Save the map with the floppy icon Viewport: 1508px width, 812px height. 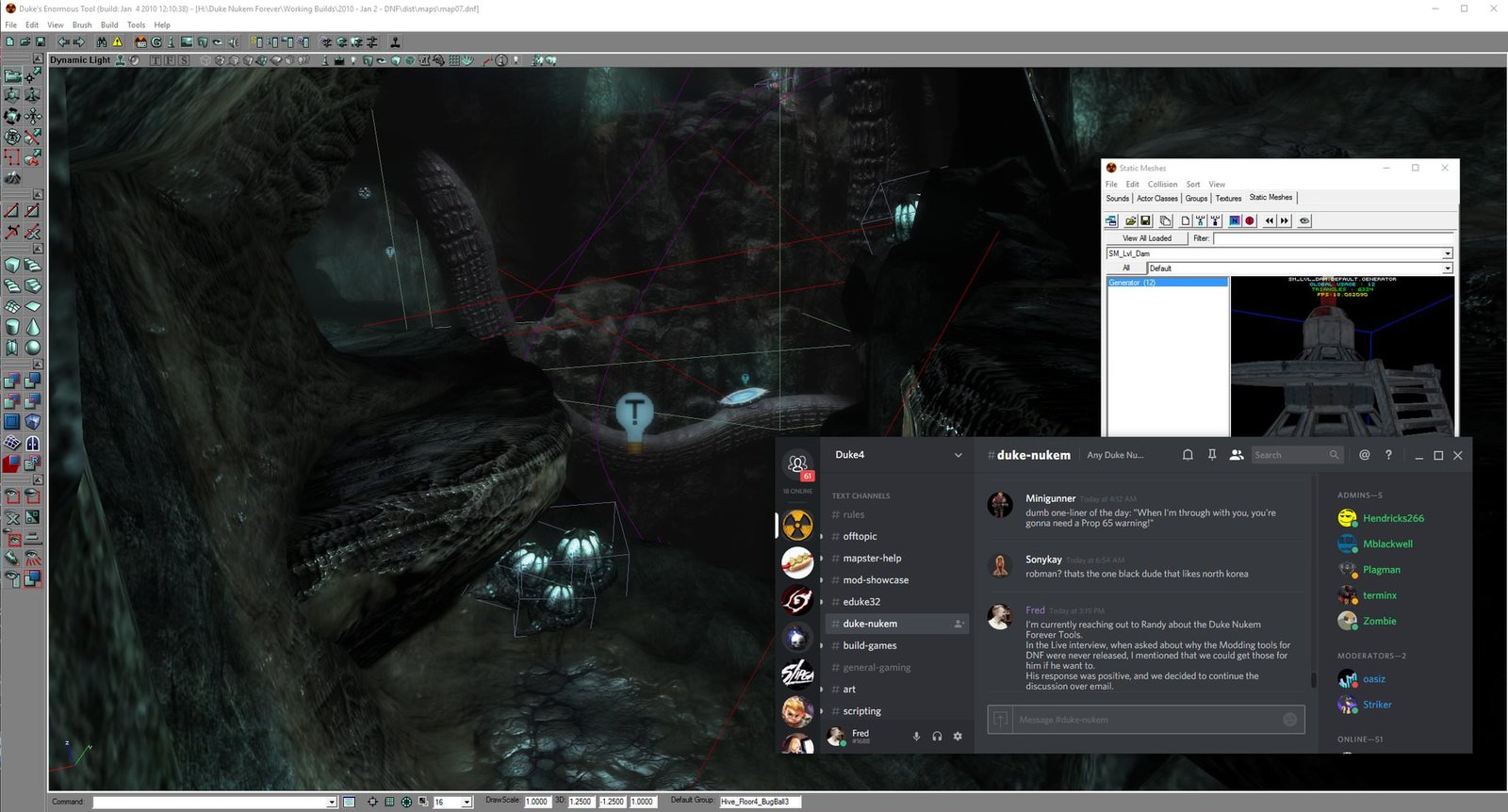tap(41, 41)
